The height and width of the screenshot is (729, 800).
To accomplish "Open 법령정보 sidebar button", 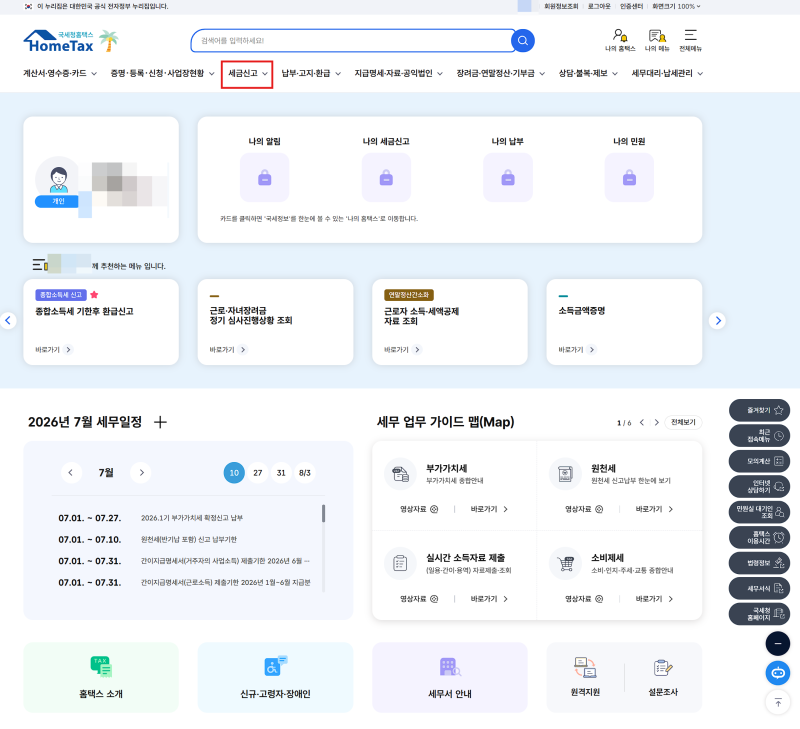I will (759, 563).
